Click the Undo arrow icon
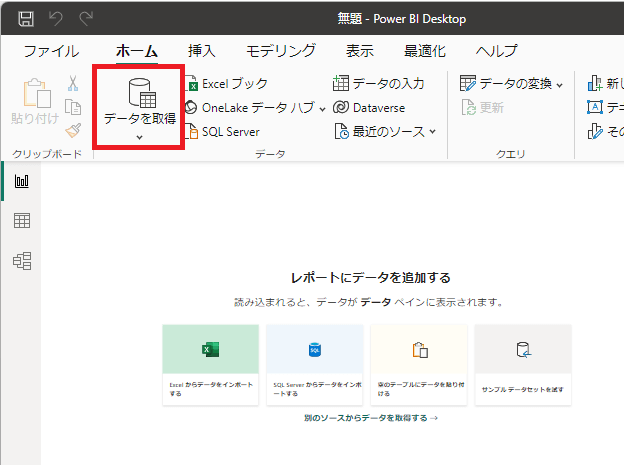 point(56,18)
